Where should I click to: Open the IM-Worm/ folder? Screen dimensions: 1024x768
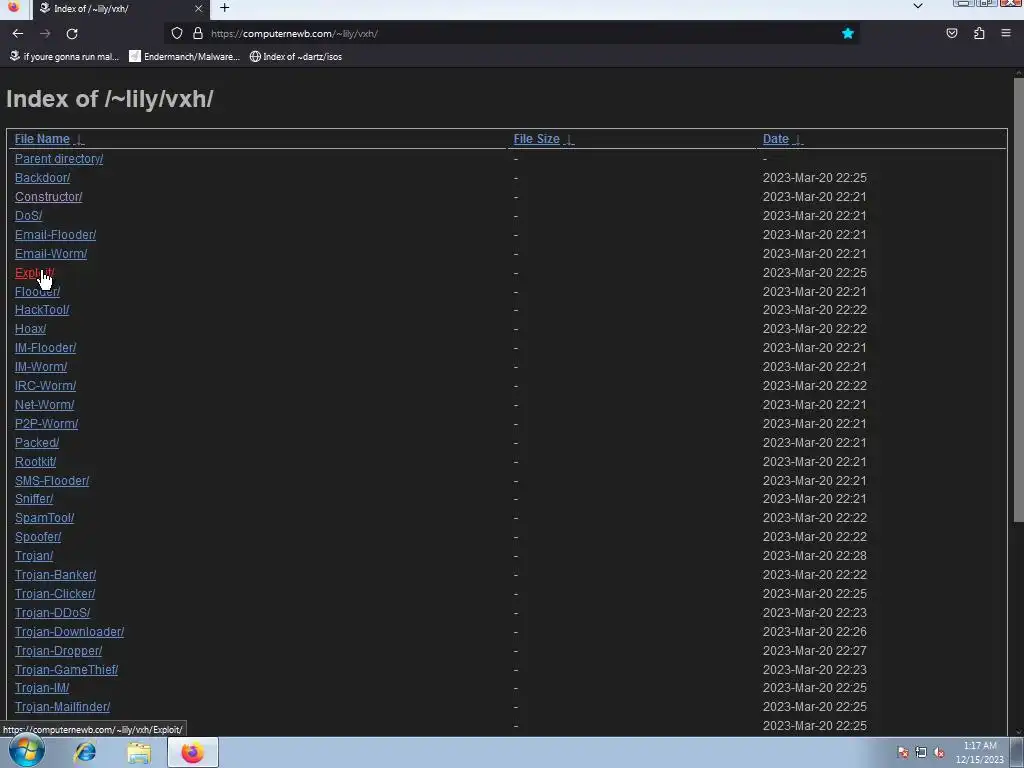(x=40, y=367)
